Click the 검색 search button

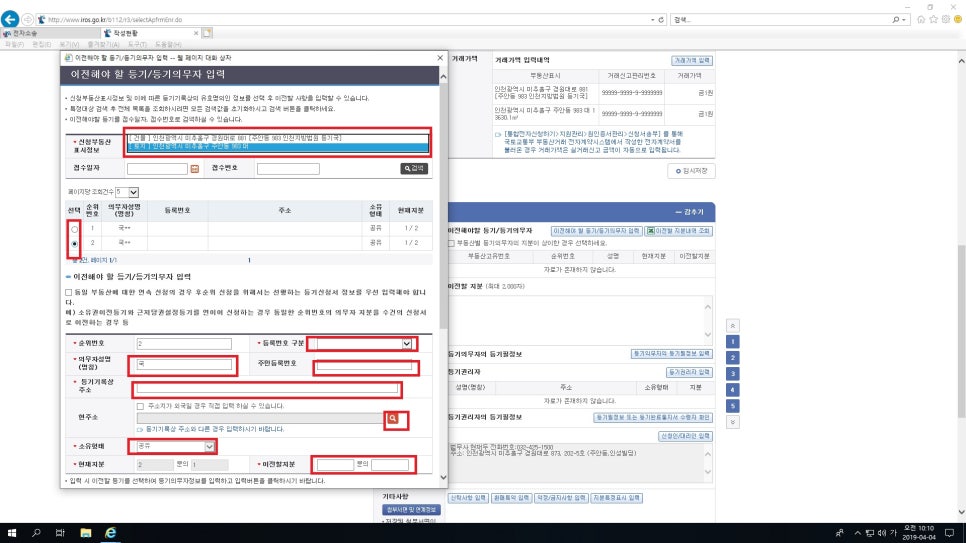pos(414,168)
